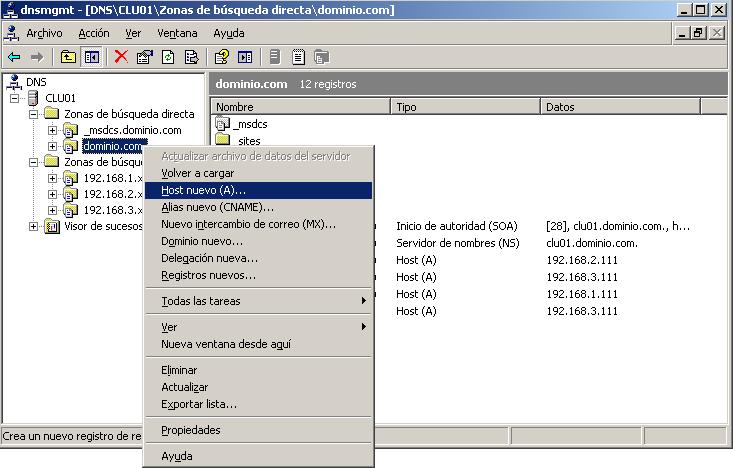Collapse Zonas de búsqueda directa

coord(34,114)
